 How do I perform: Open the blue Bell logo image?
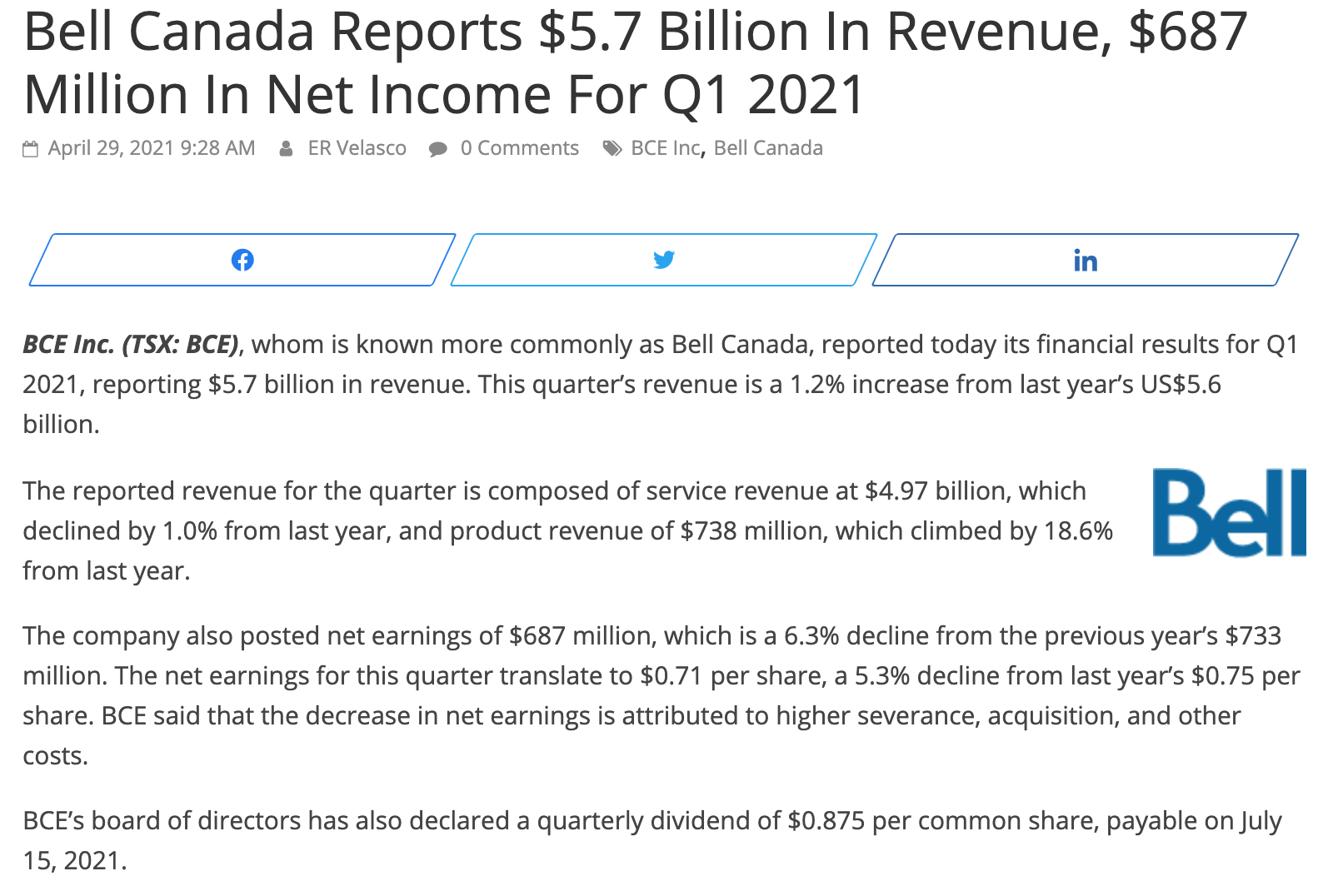(1230, 513)
